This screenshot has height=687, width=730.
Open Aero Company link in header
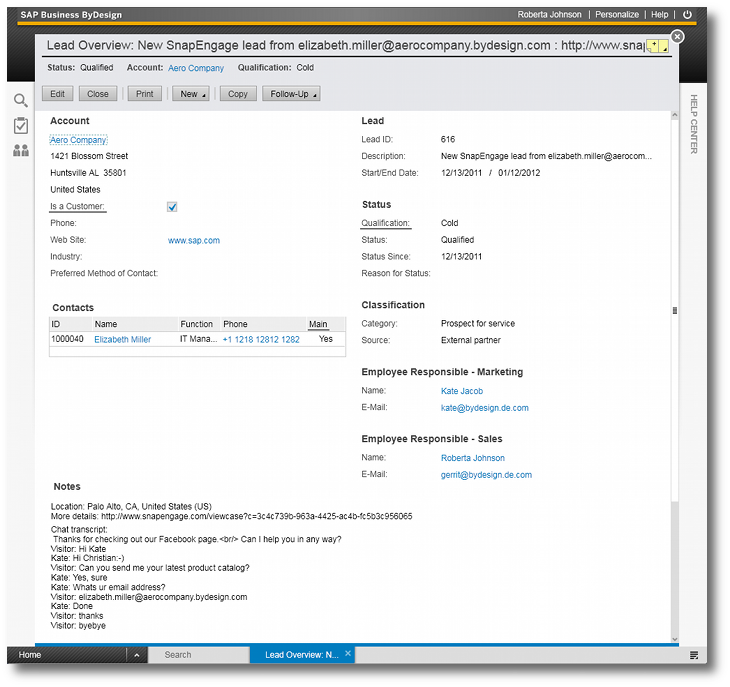196,68
